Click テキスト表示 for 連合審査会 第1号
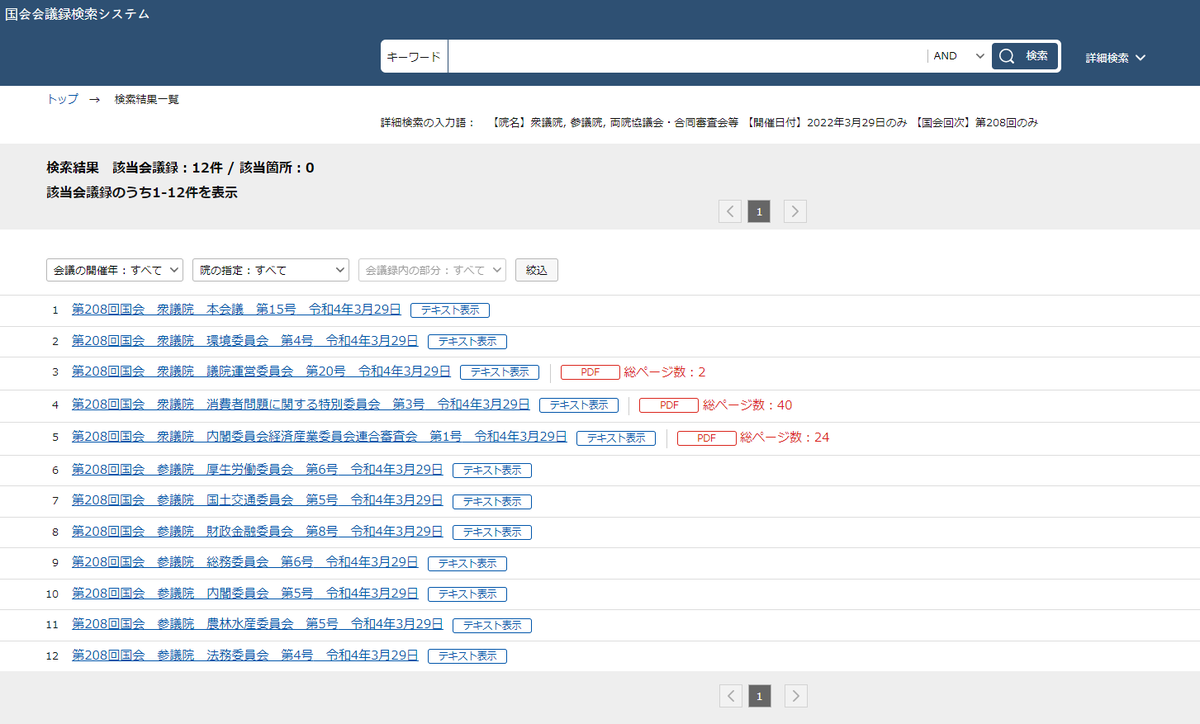 (616, 438)
